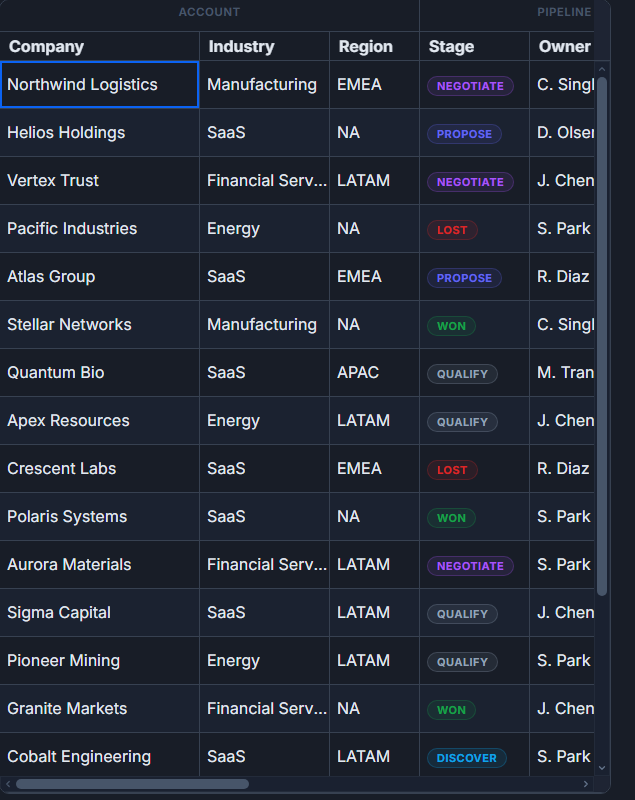Sort by the Industry column header
Viewport: 635px width, 800px height.
264,46
